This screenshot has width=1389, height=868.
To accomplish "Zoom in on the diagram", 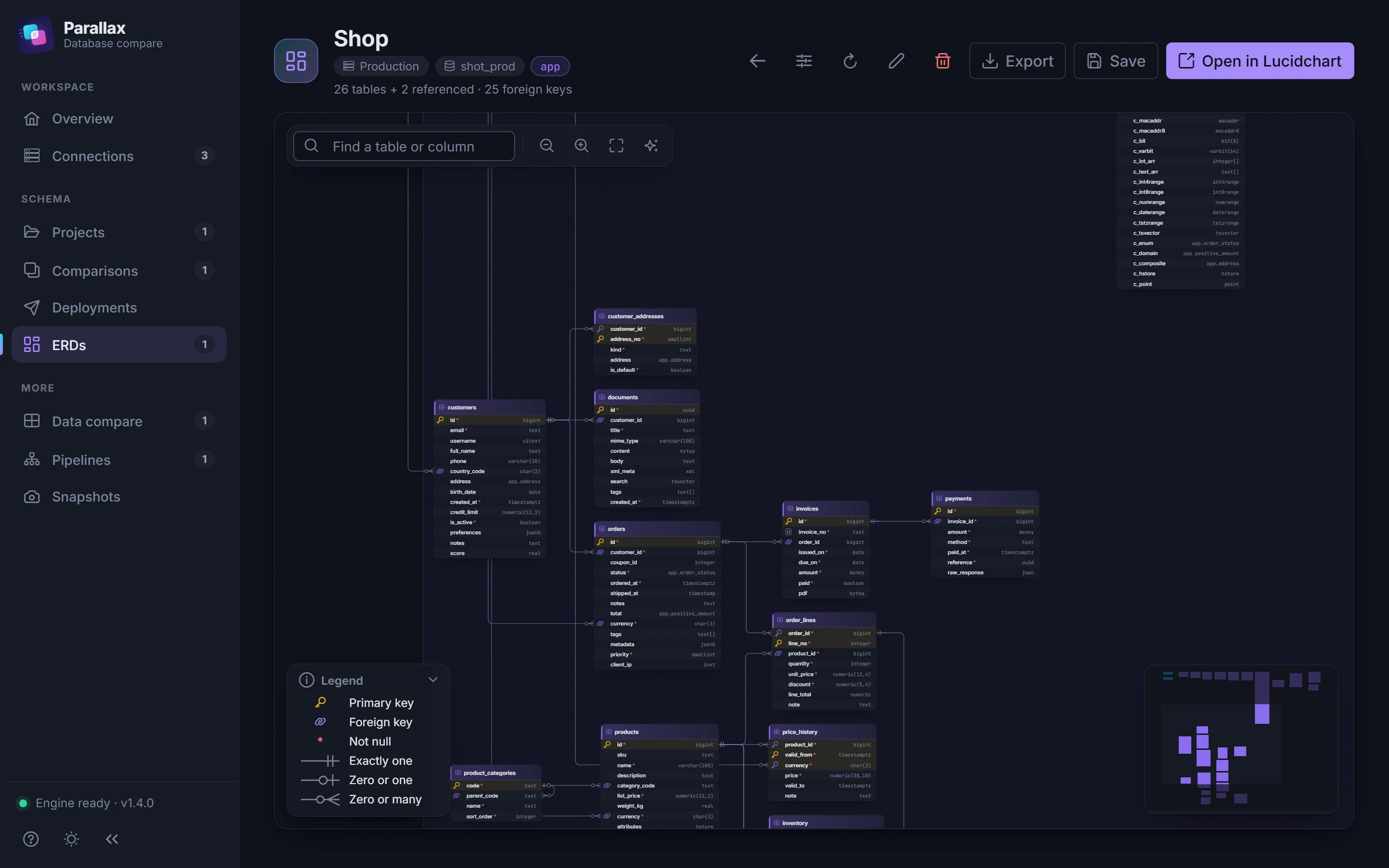I will [x=582, y=146].
